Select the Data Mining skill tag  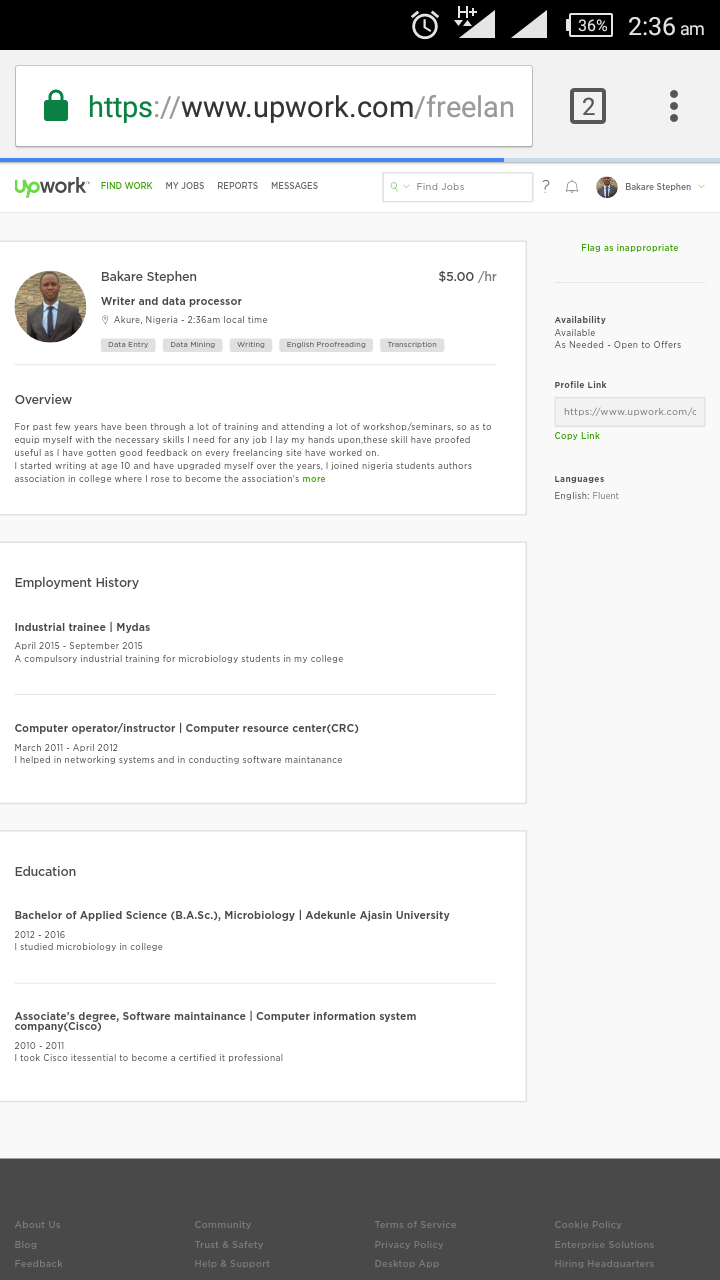[x=192, y=345]
